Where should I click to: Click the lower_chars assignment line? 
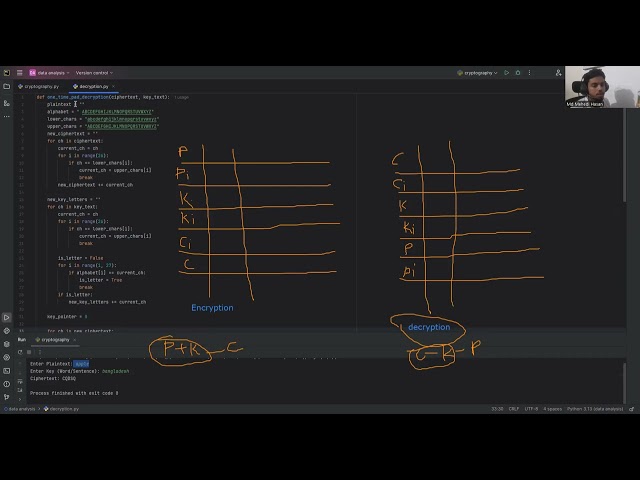pyautogui.click(x=103, y=119)
